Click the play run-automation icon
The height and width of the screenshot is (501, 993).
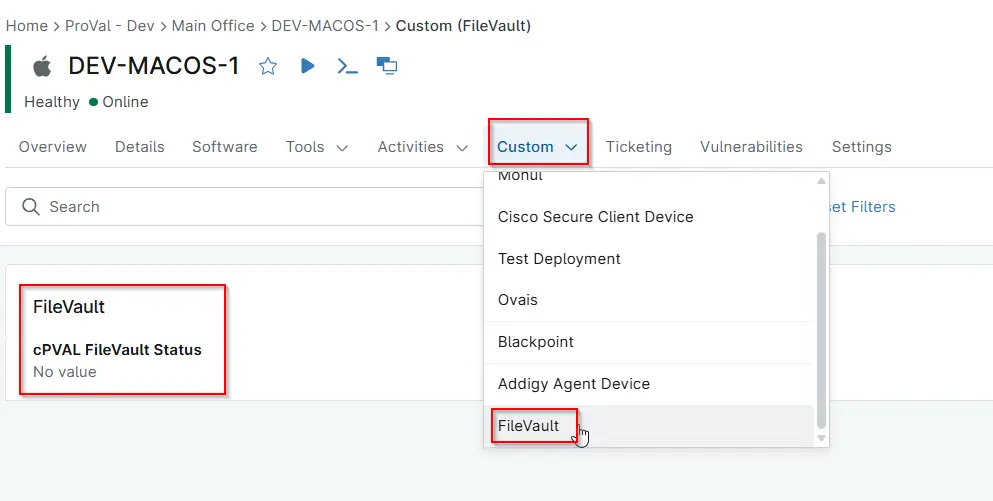click(x=308, y=66)
